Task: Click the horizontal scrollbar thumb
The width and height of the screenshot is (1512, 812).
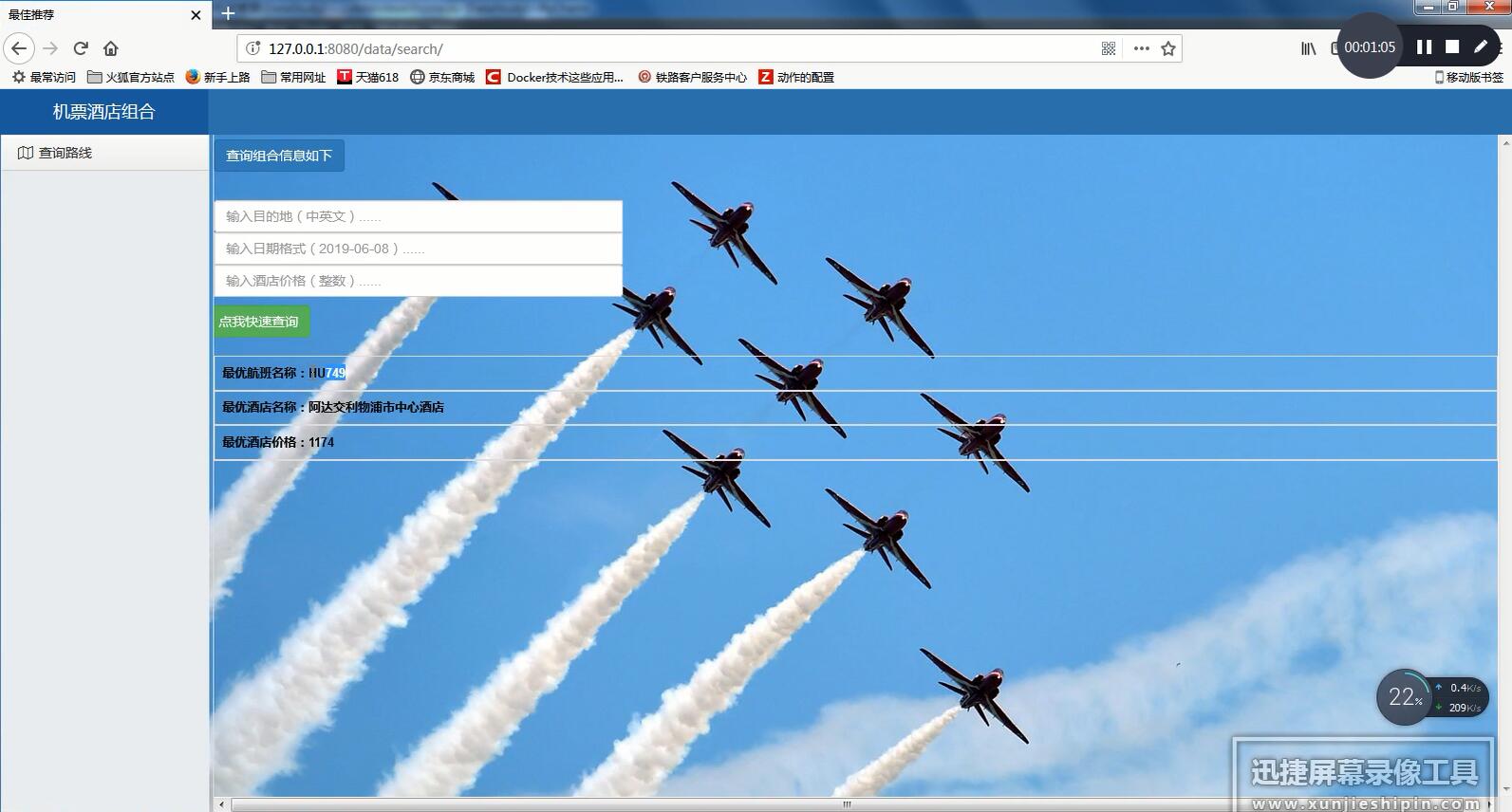Action: click(x=847, y=804)
